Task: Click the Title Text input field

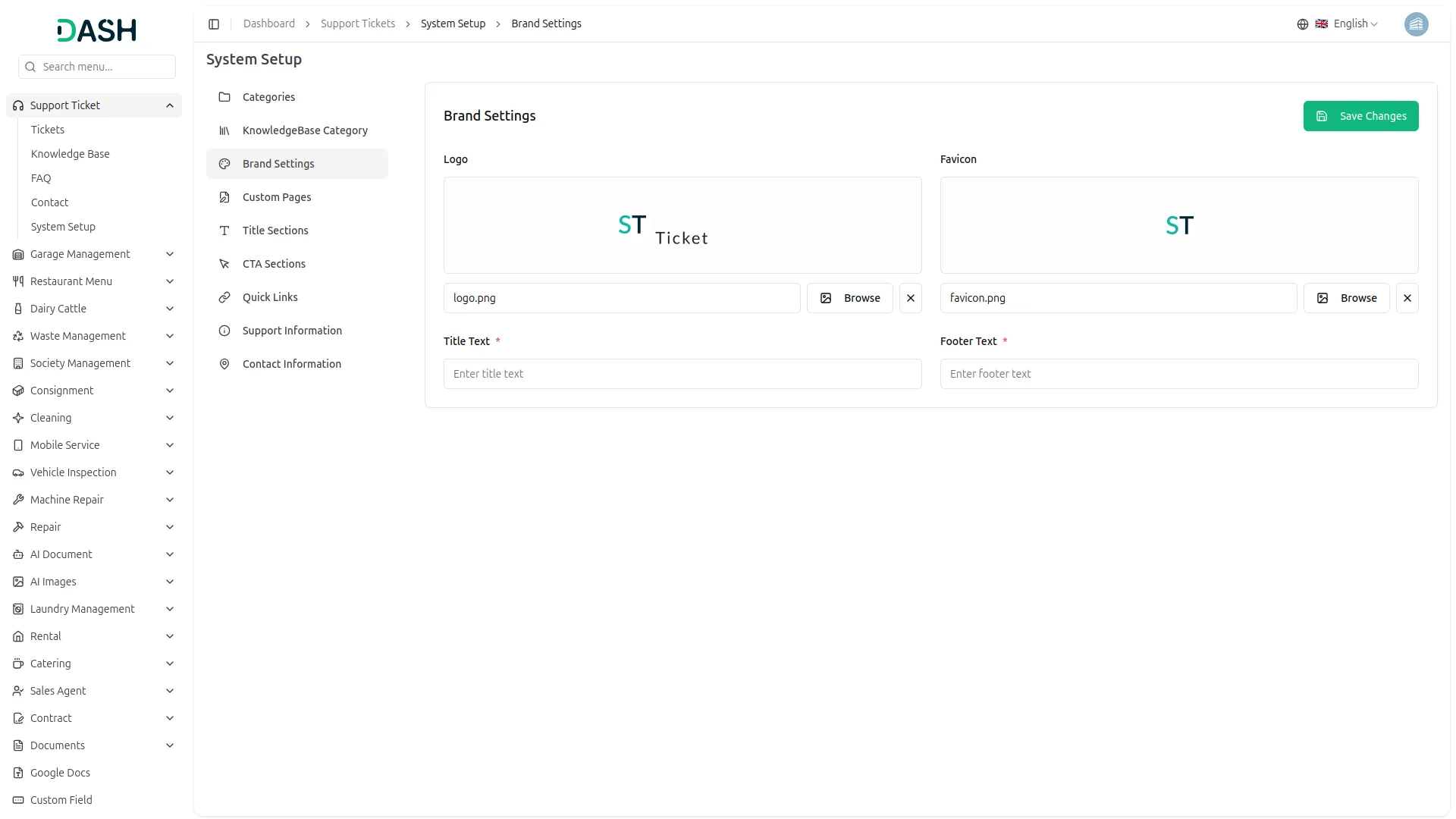Action: [682, 374]
